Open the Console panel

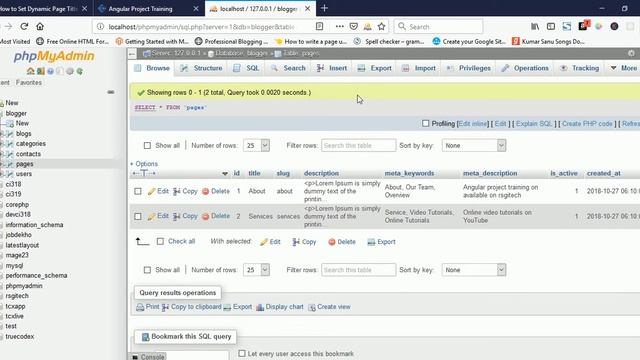pos(148,357)
